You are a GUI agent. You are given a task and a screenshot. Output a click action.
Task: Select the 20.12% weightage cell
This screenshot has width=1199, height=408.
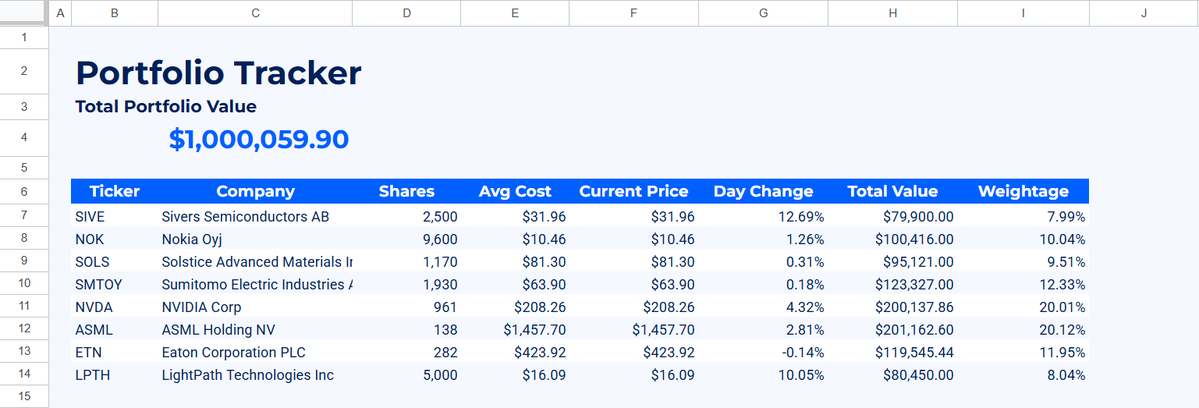pyautogui.click(x=1023, y=330)
